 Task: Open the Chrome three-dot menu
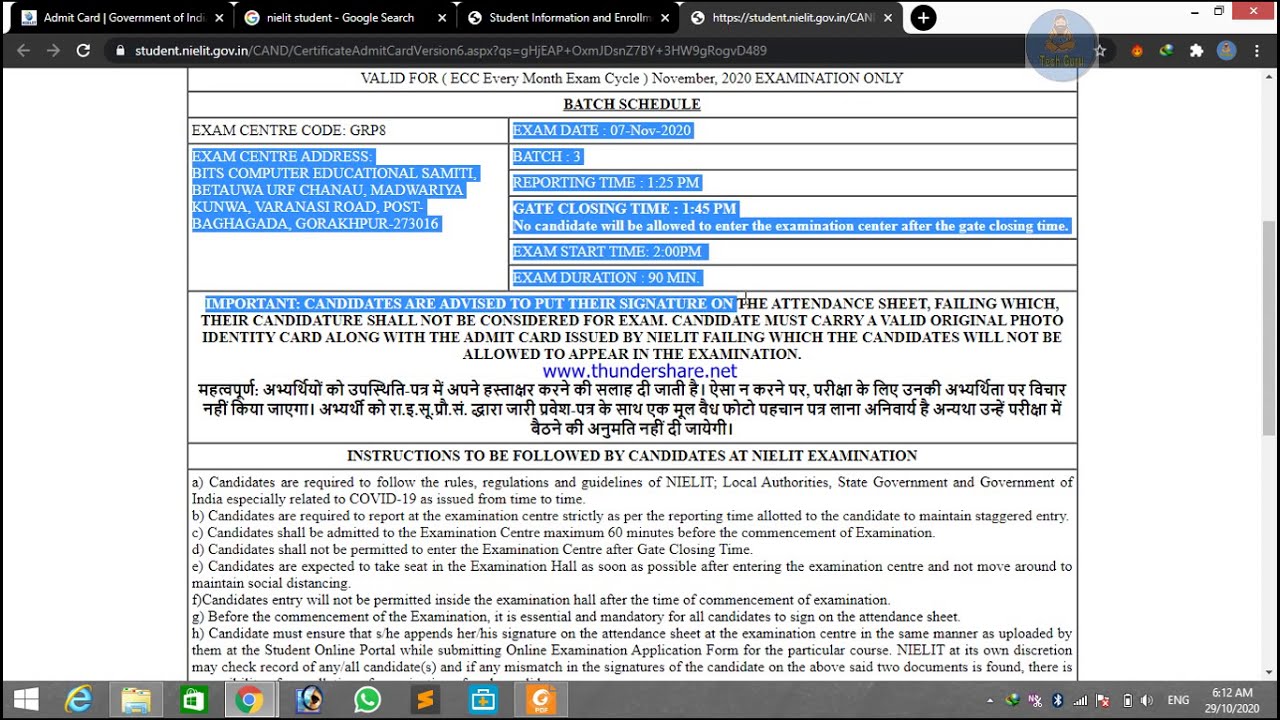click(1257, 50)
